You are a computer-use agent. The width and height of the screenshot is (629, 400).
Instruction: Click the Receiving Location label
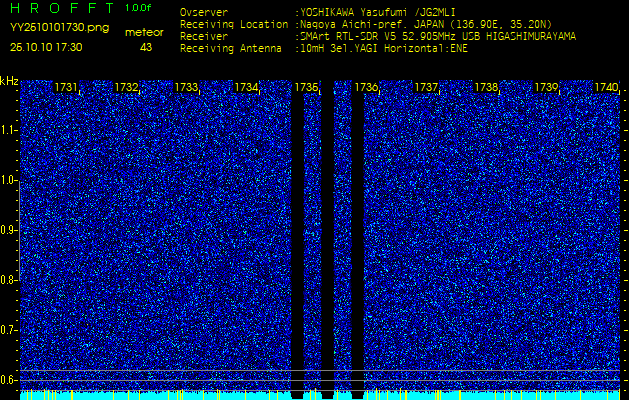pos(234,24)
